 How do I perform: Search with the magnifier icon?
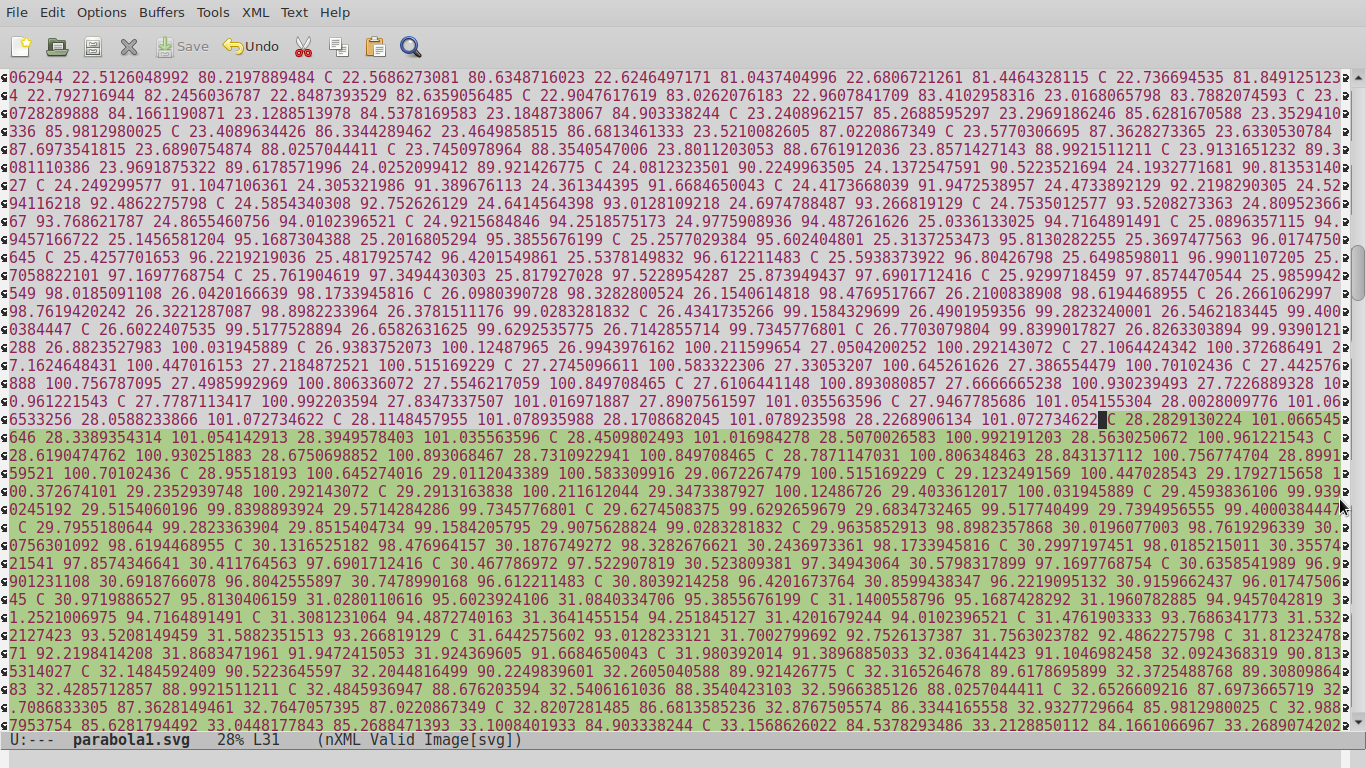click(410, 47)
